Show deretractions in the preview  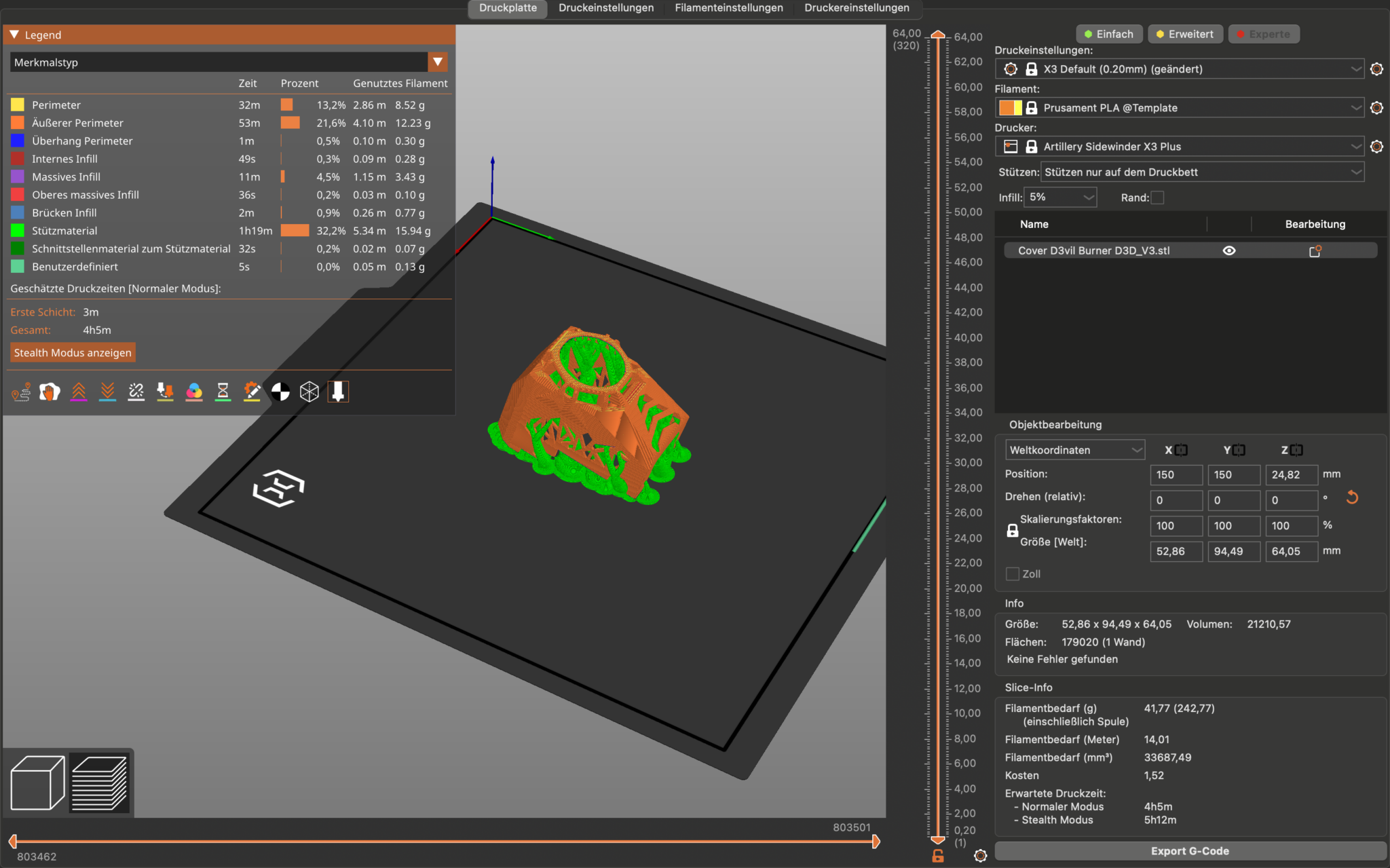coord(107,392)
